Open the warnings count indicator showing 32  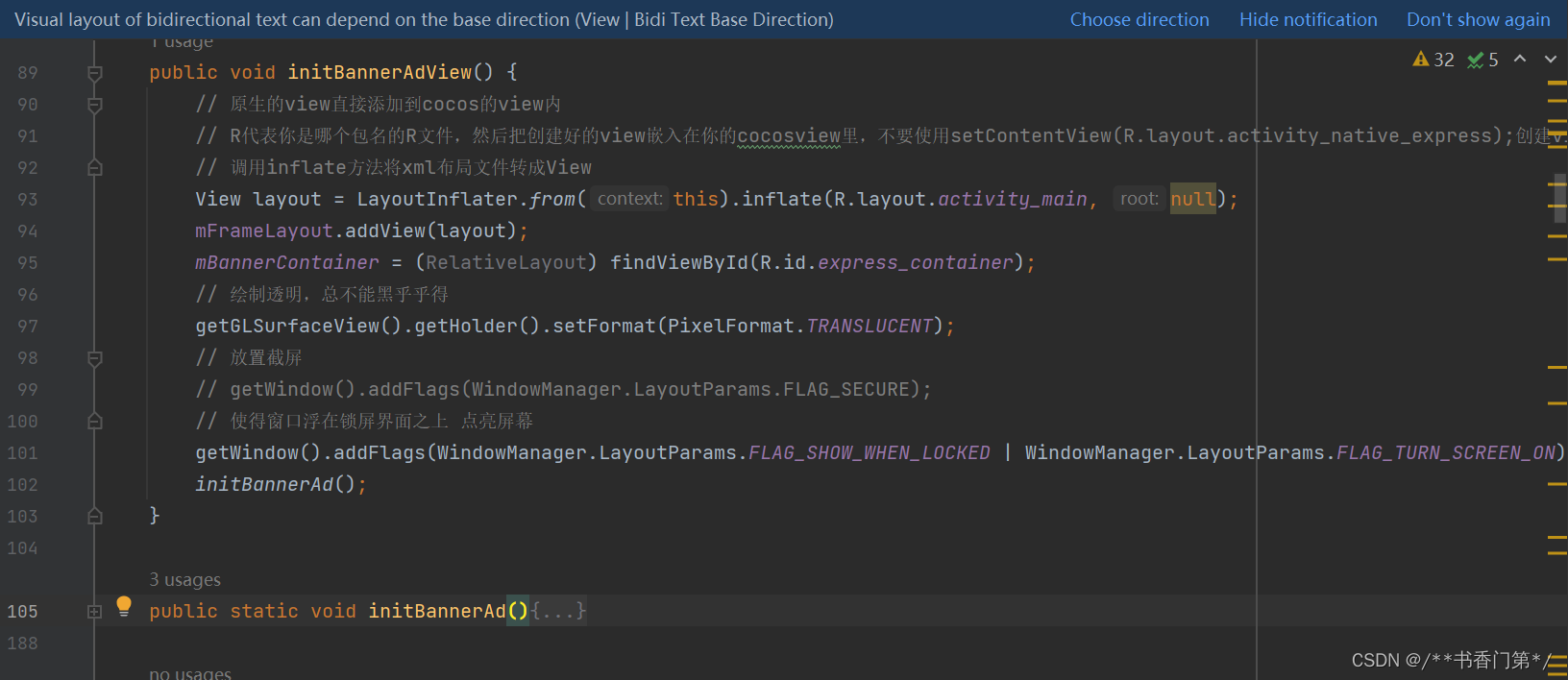coord(1433,60)
